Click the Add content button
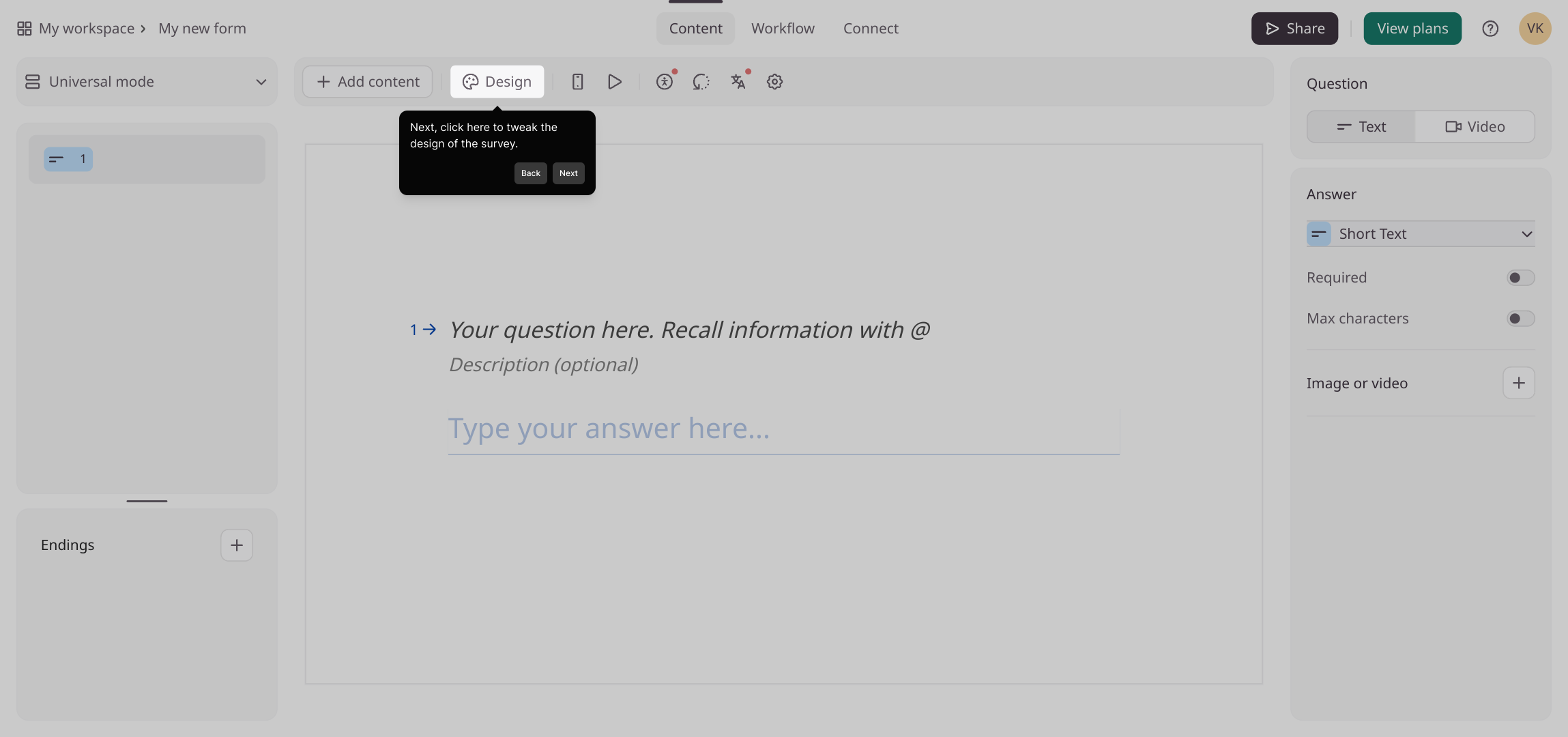 (x=368, y=82)
